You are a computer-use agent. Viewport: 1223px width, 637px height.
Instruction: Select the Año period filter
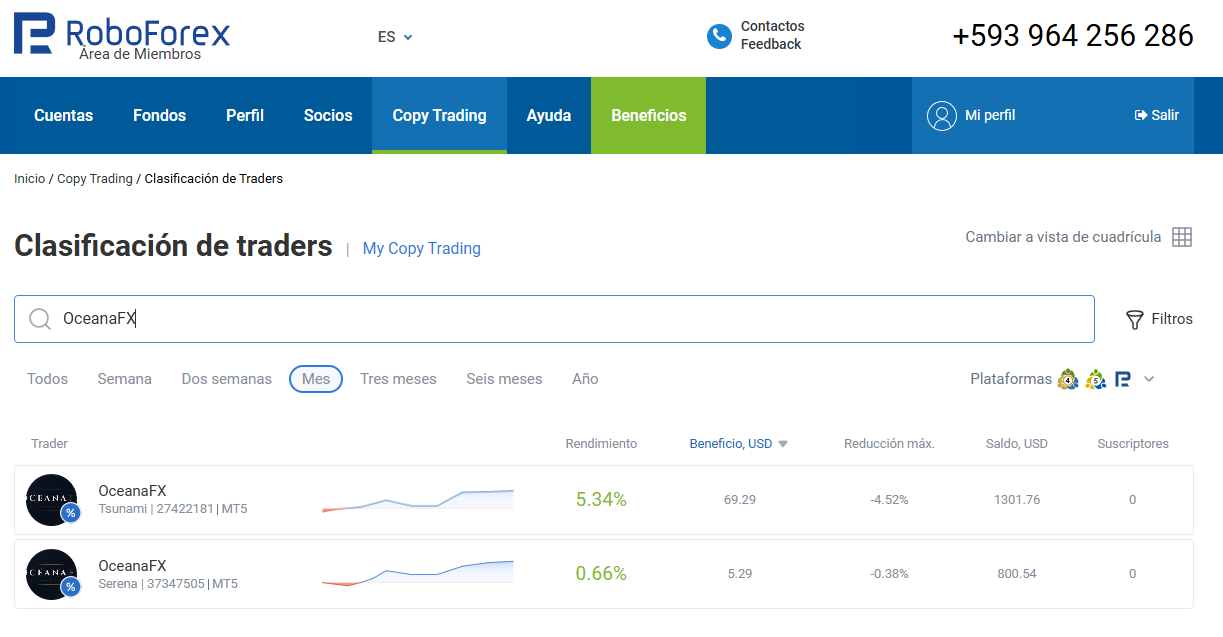tap(585, 379)
